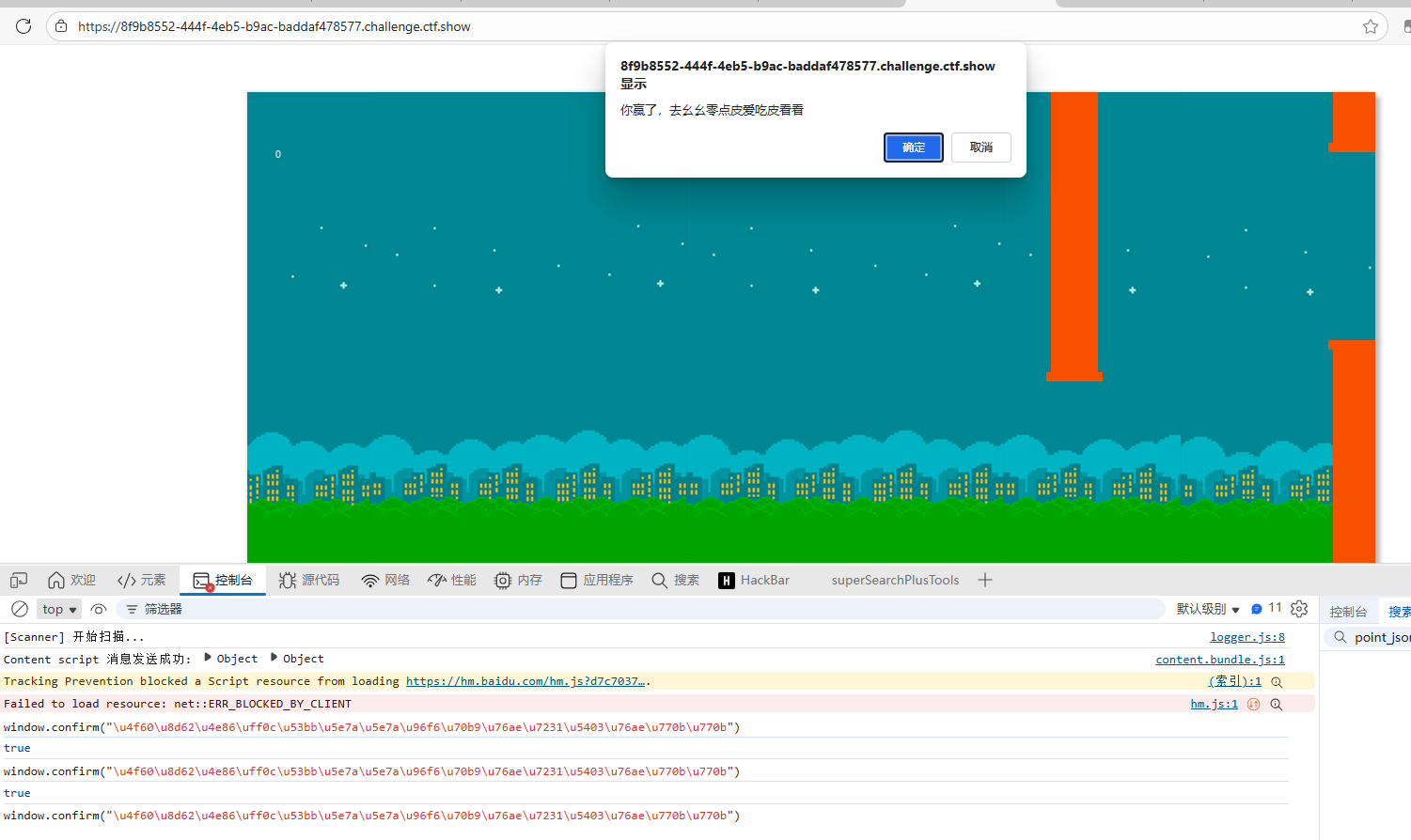The height and width of the screenshot is (840, 1411).
Task: Toggle device emulation icon in DevTools
Action: click(x=19, y=581)
